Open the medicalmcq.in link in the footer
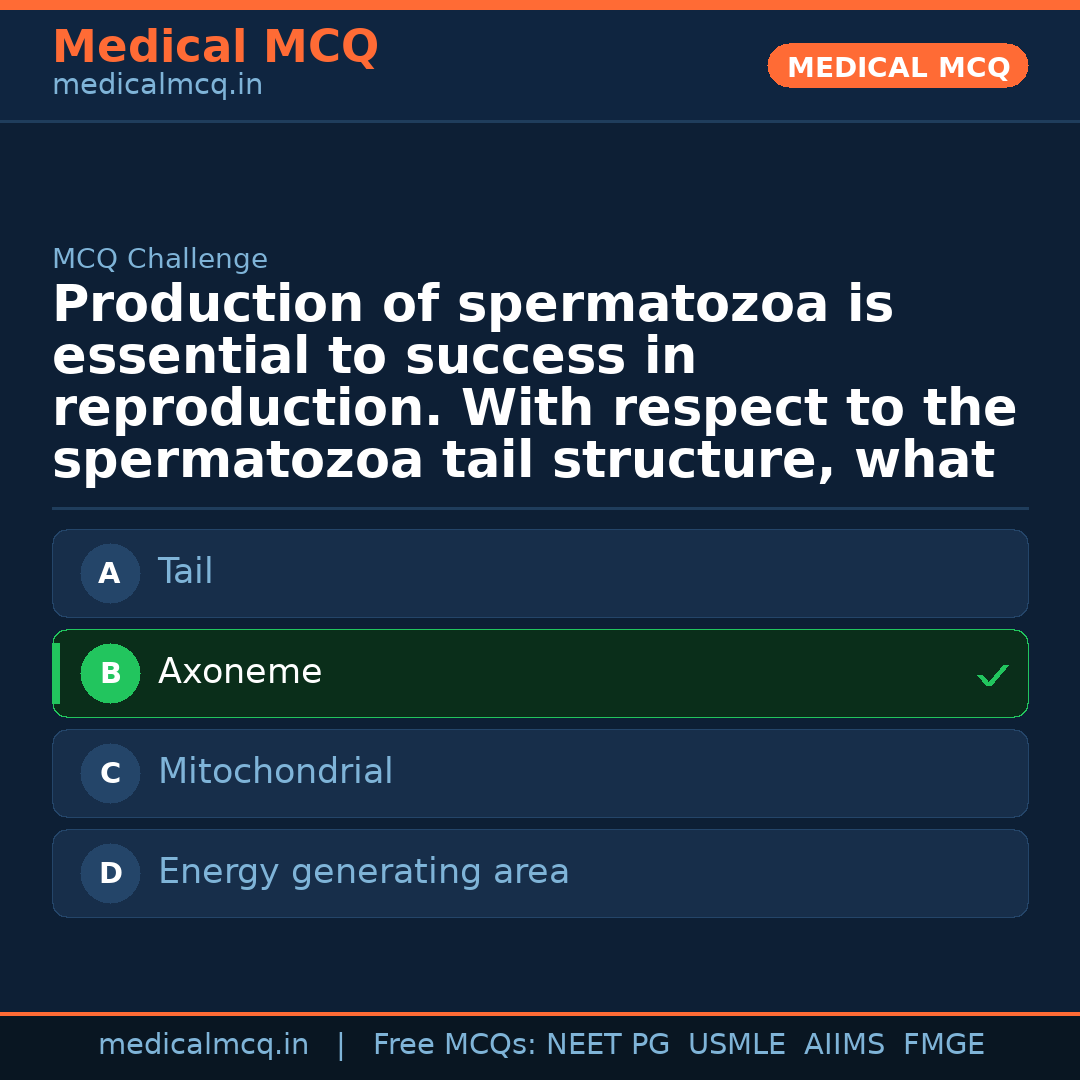This screenshot has height=1080, width=1080. click(x=203, y=1045)
